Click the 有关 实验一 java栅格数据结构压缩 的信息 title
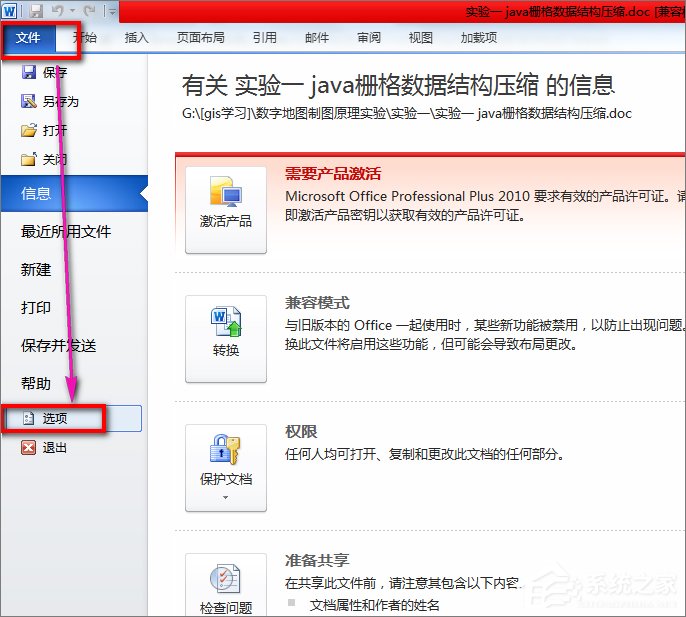 pyautogui.click(x=399, y=85)
